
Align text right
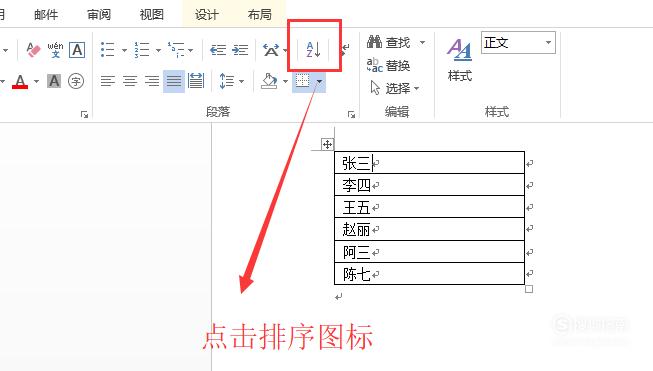coord(152,80)
